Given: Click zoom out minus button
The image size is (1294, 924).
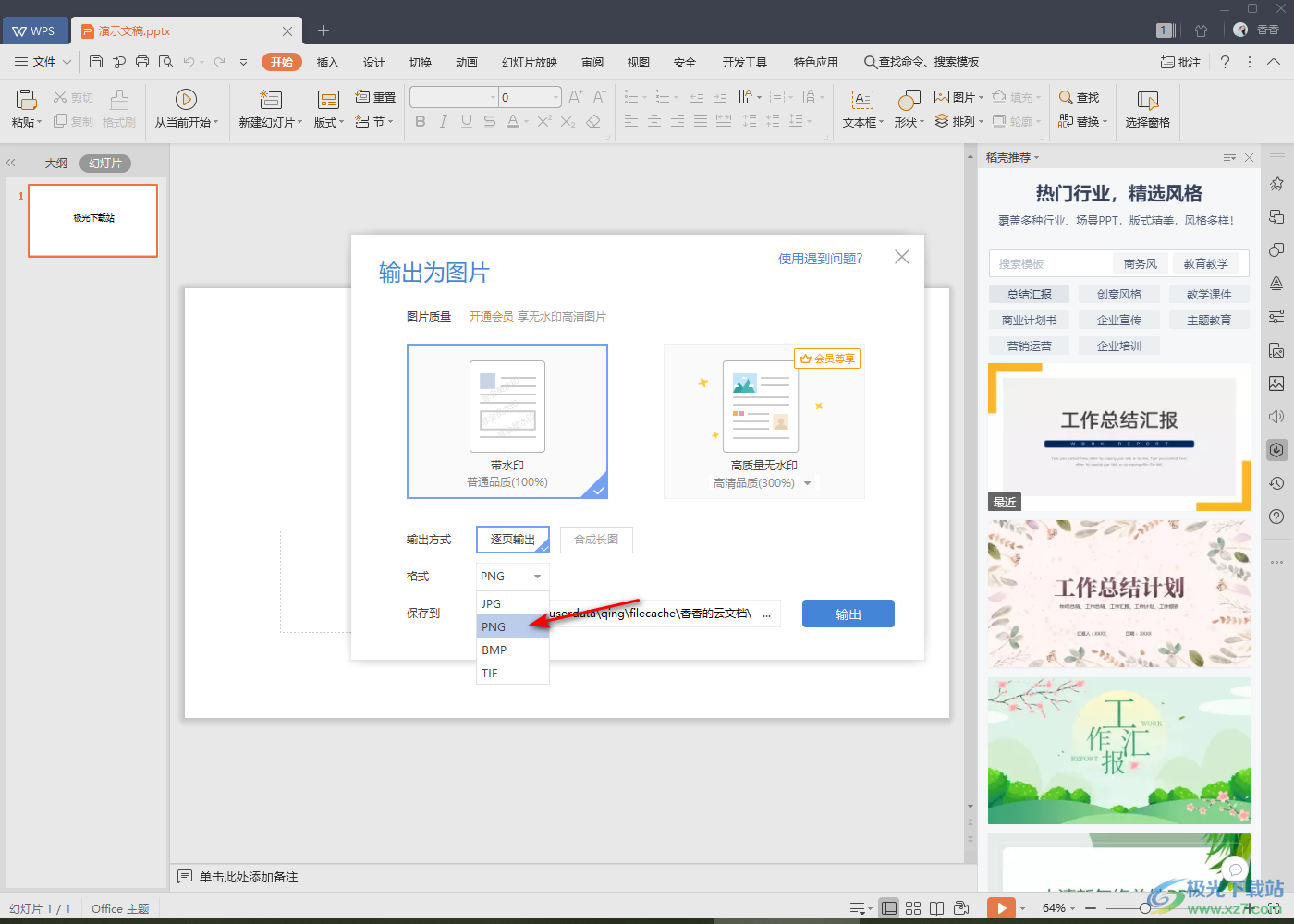Looking at the screenshot, I should (x=1091, y=908).
